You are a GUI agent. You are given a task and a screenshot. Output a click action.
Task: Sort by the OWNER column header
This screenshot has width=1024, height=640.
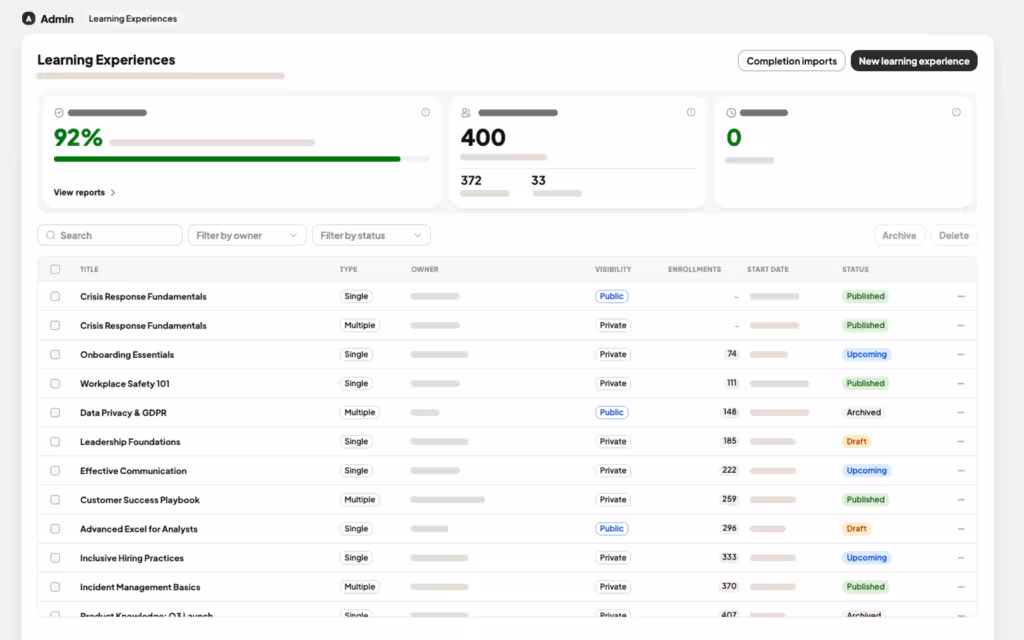[424, 269]
